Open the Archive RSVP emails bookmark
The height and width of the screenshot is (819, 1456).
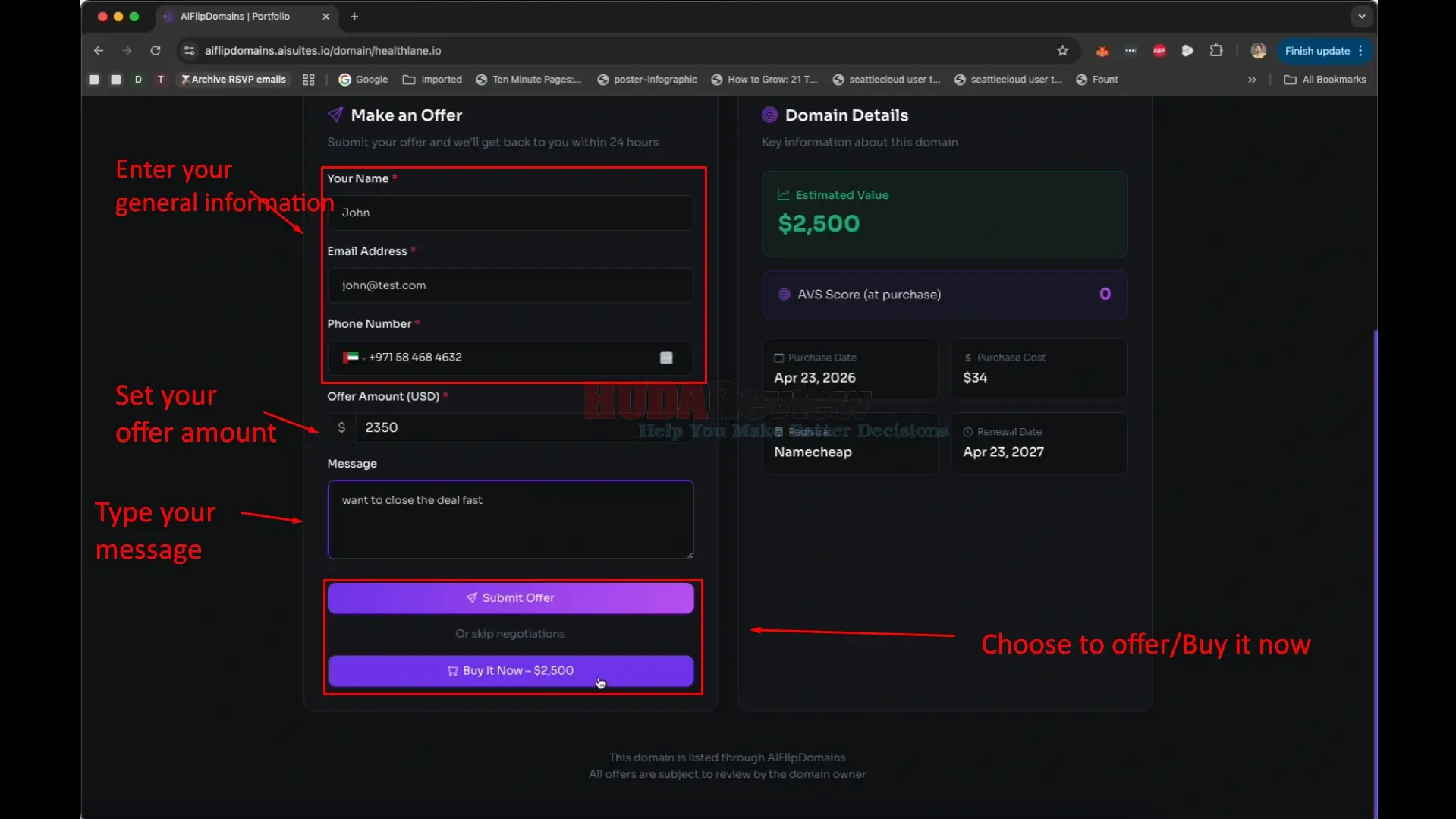point(234,80)
